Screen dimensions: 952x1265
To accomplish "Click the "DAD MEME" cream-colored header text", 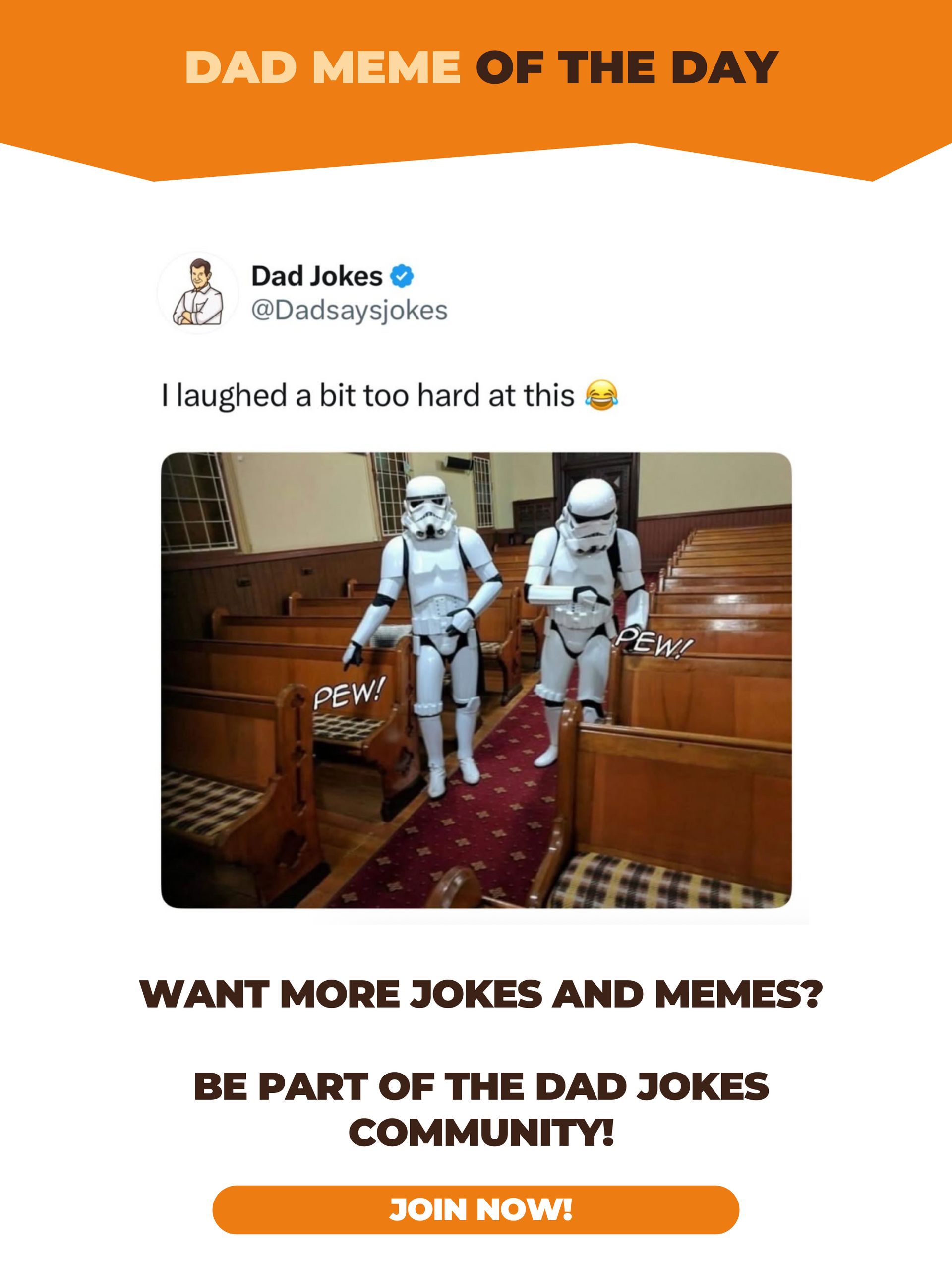I will (323, 68).
